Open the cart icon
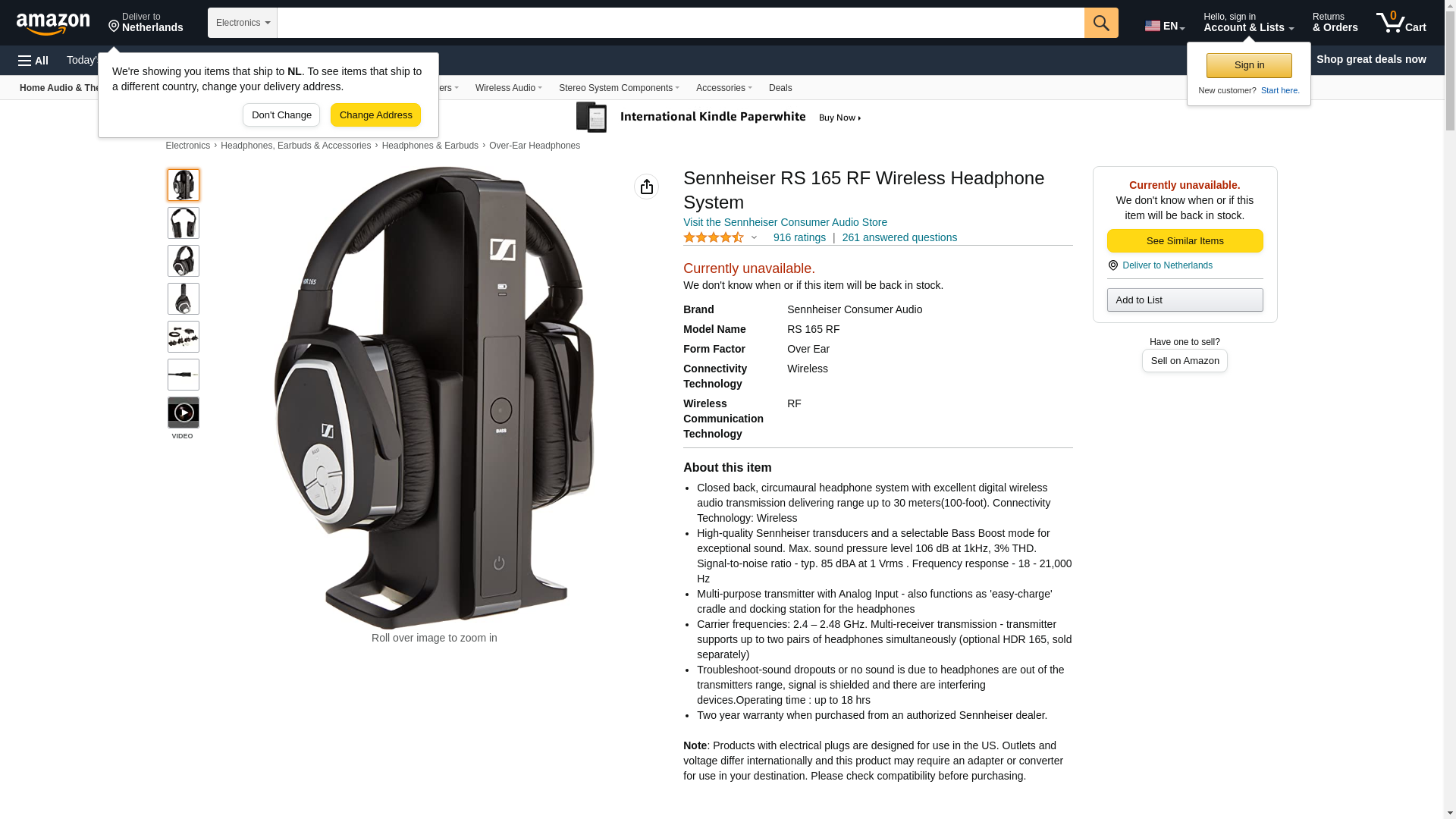Screen dimensions: 1456x819 point(1401,22)
